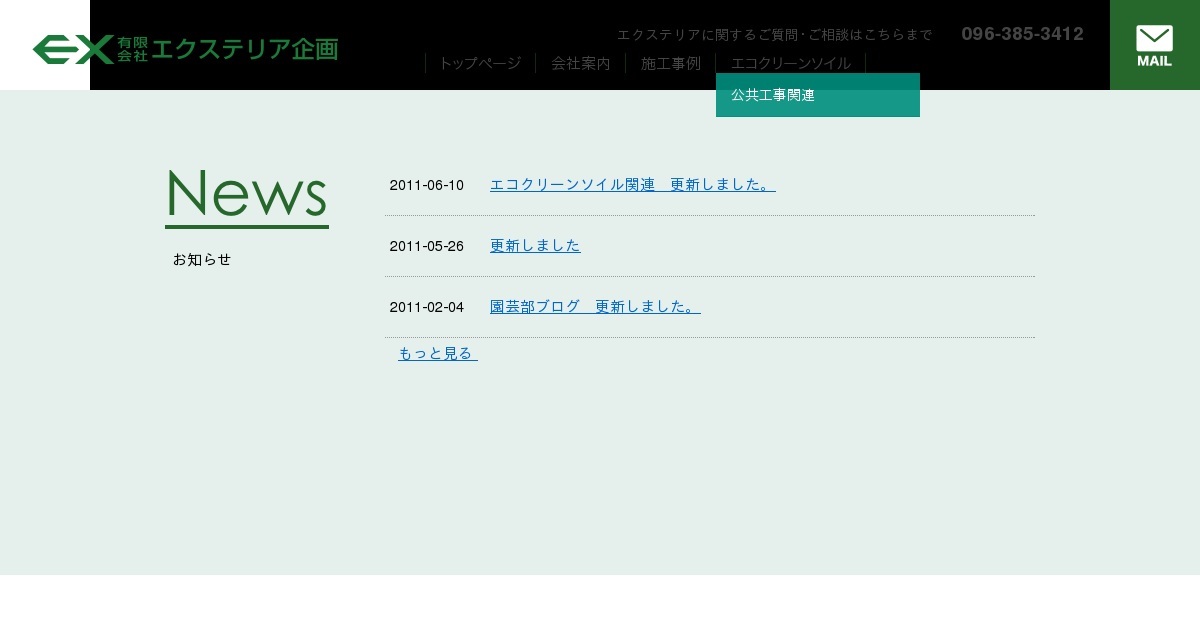Click date text 2011-06-10

tap(427, 185)
